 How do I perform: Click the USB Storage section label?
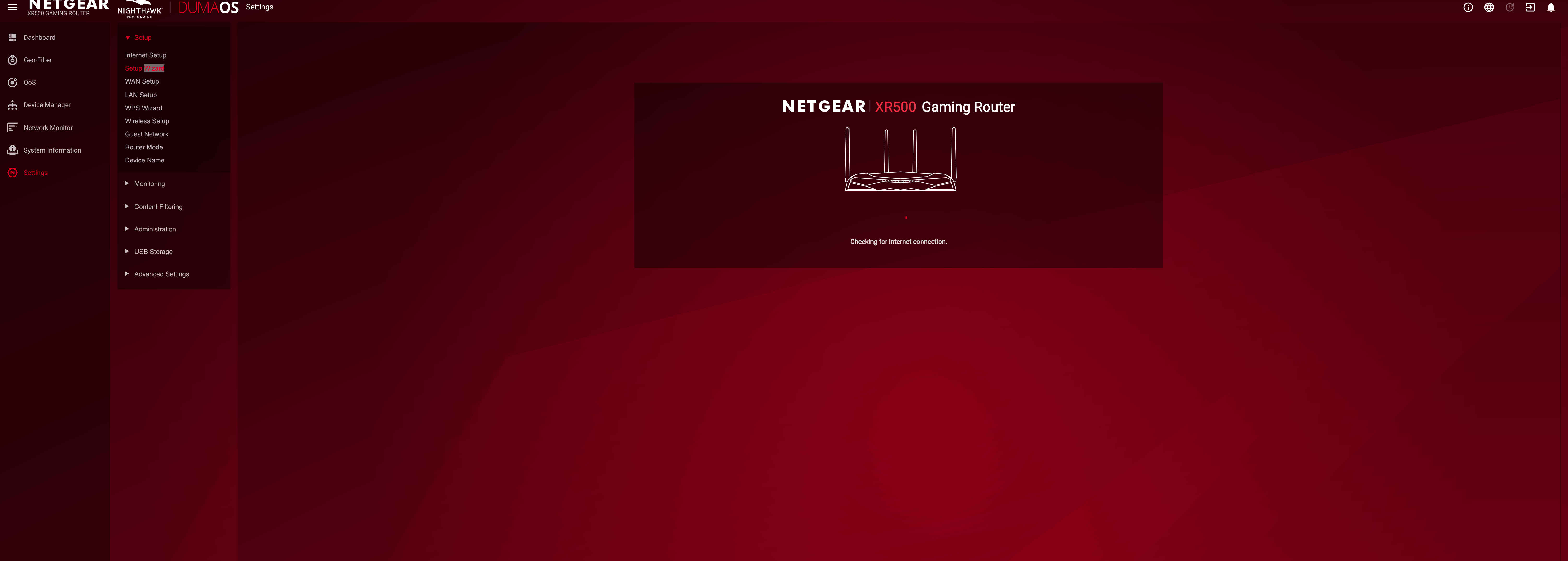154,252
